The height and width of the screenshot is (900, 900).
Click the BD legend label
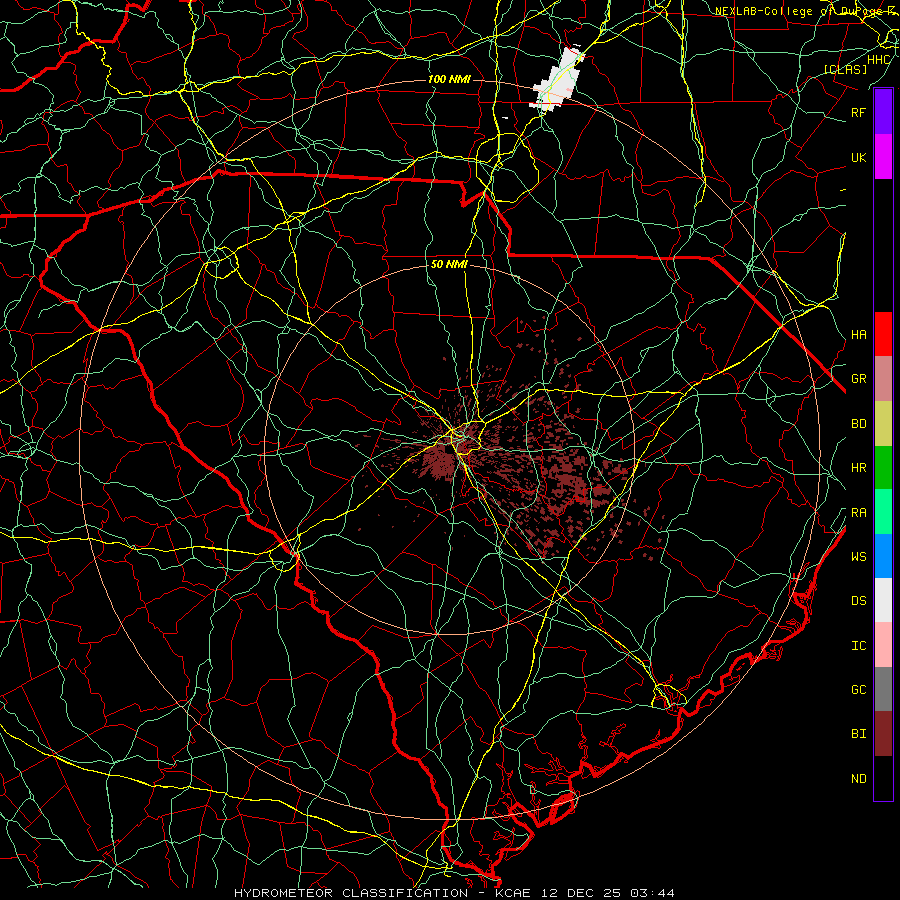click(858, 424)
